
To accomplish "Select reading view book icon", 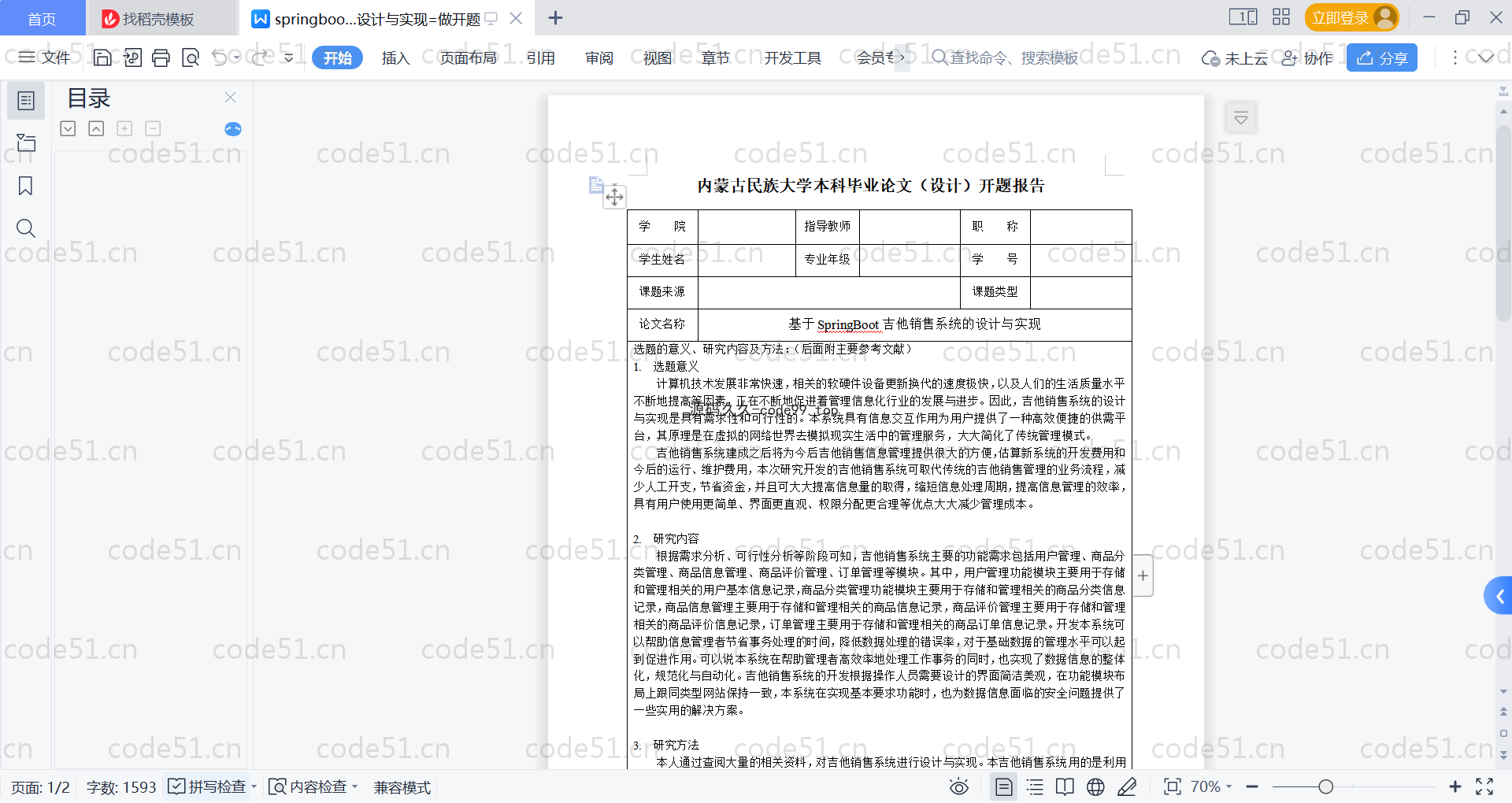I will coord(1065,786).
